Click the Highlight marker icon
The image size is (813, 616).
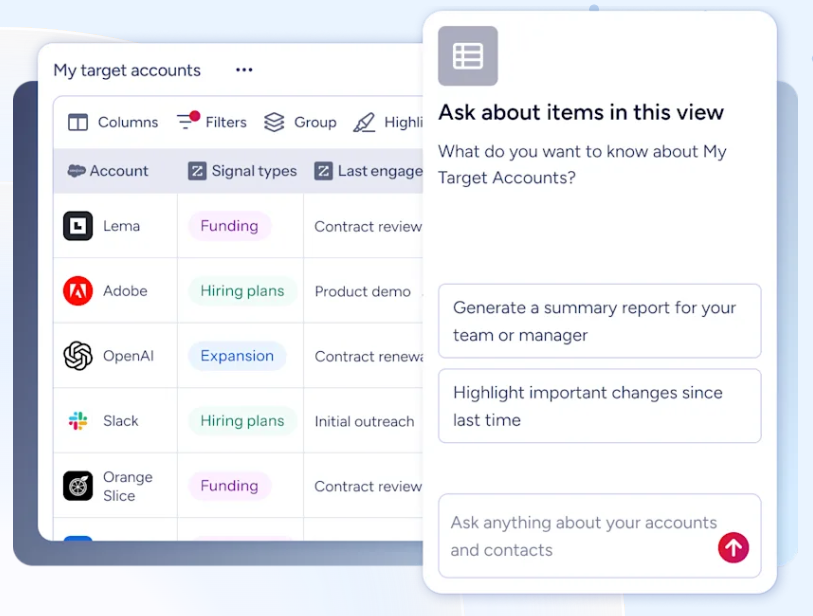coord(364,122)
